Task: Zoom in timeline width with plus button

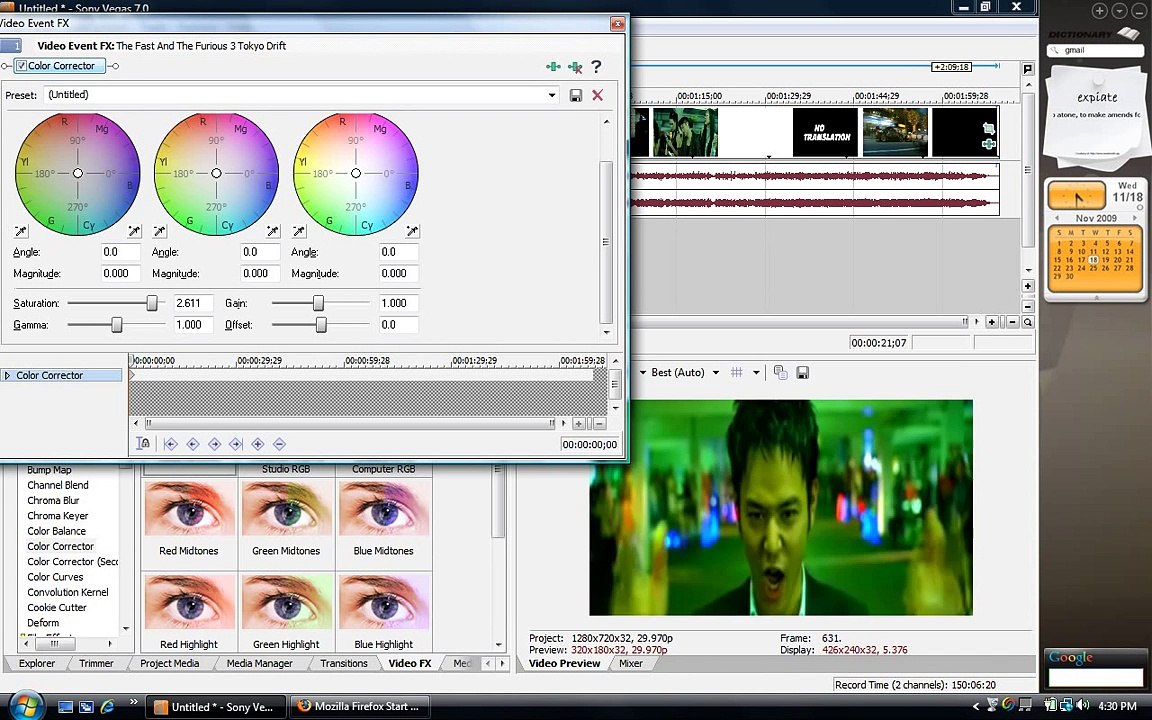Action: (x=992, y=322)
